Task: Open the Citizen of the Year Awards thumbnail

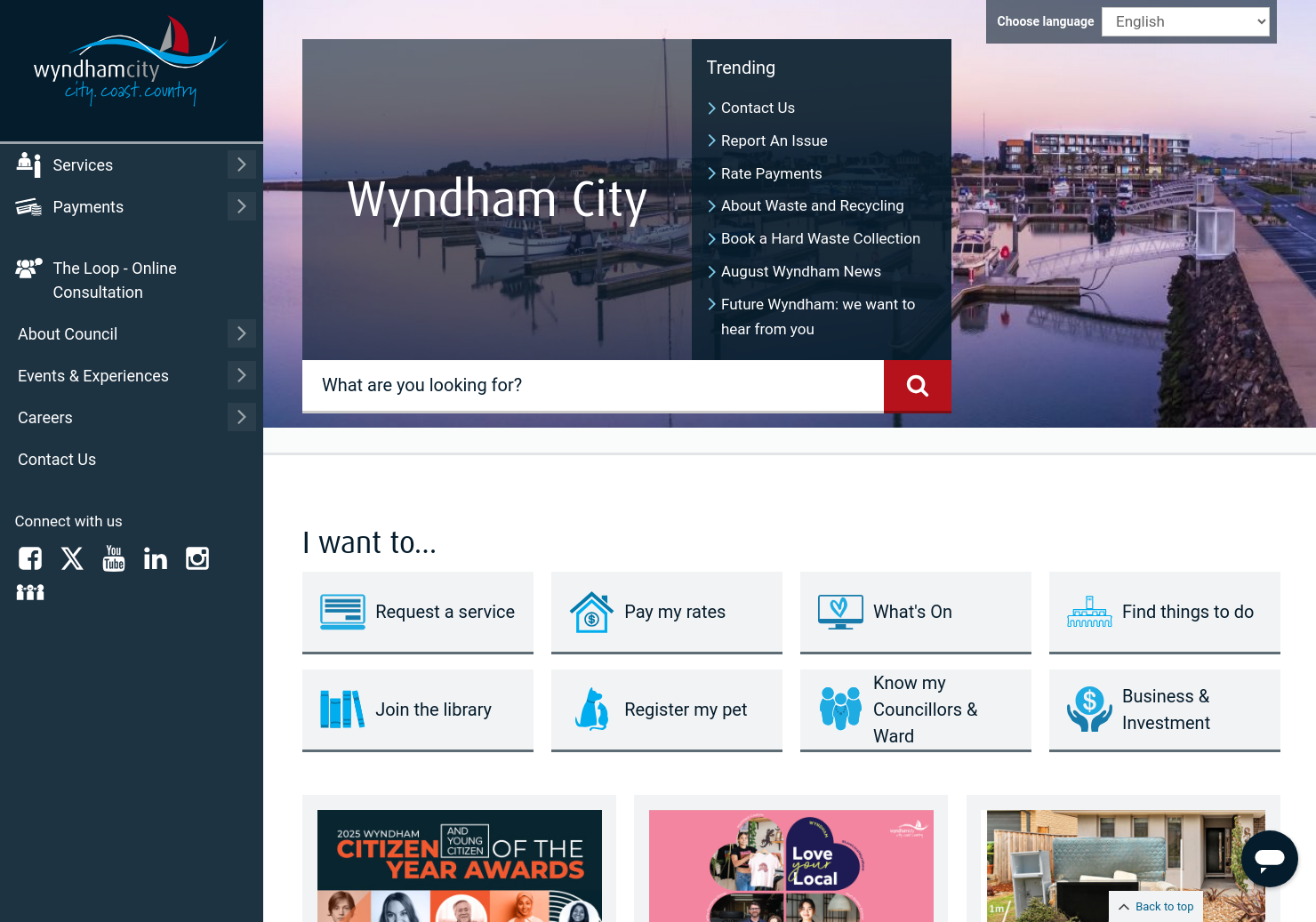Action: click(459, 865)
